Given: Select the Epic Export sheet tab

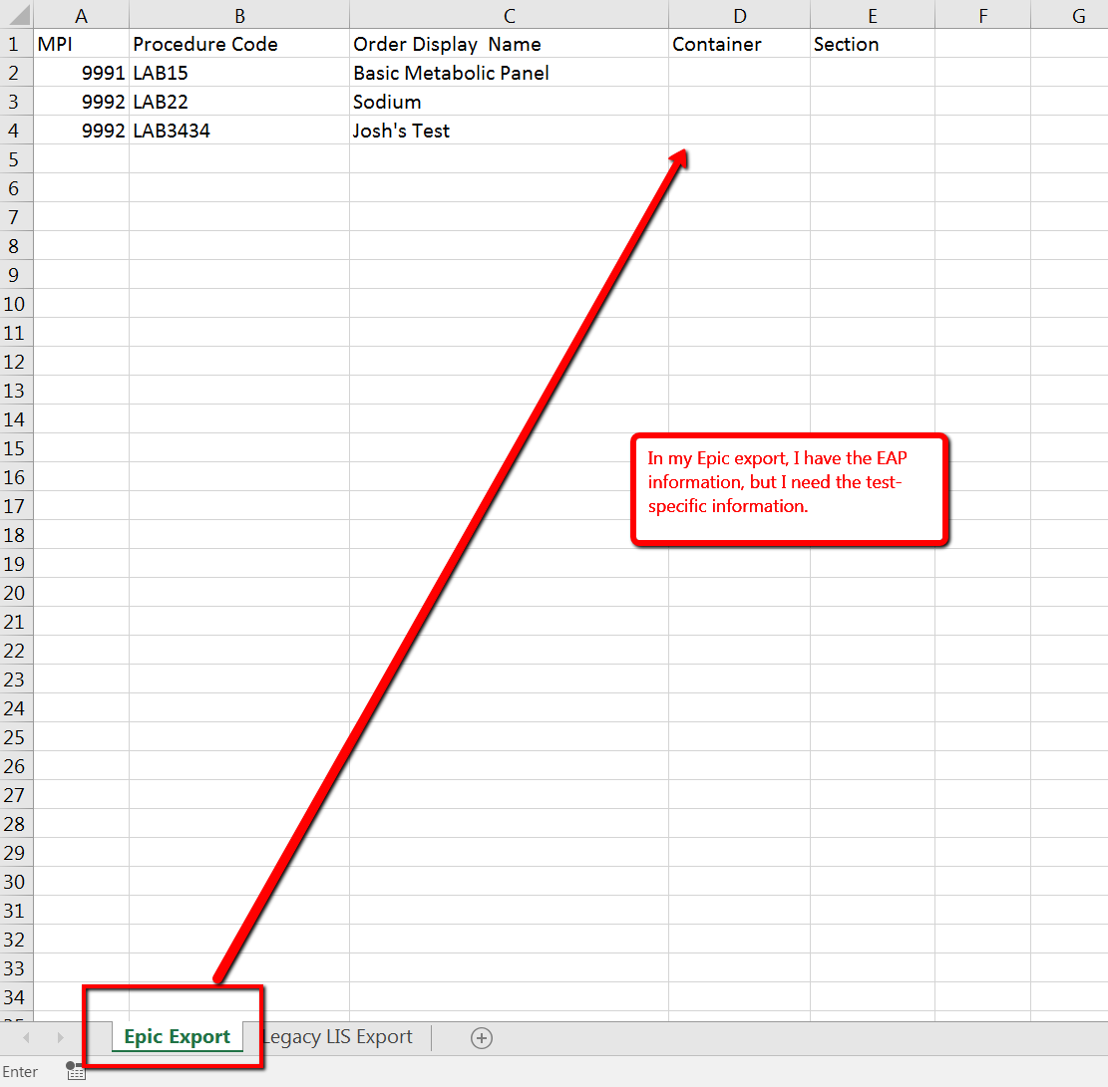Looking at the screenshot, I should 175,1038.
